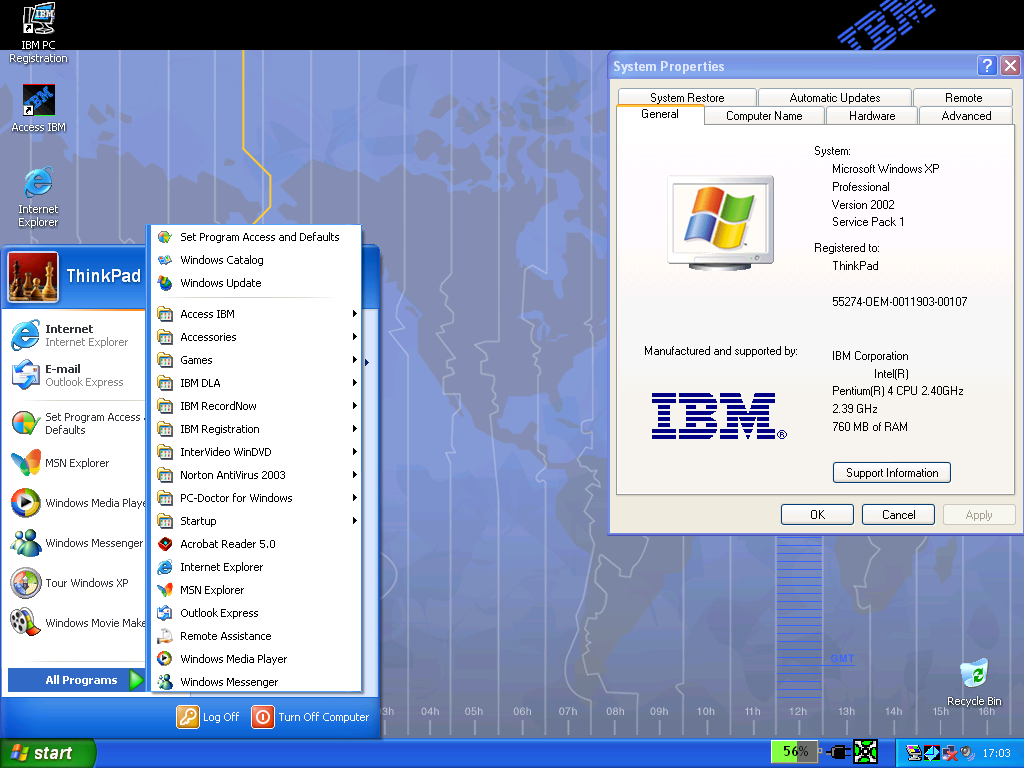Image resolution: width=1024 pixels, height=768 pixels.
Task: Expand the PC-Doctor for Windows submenu
Action: 236,498
